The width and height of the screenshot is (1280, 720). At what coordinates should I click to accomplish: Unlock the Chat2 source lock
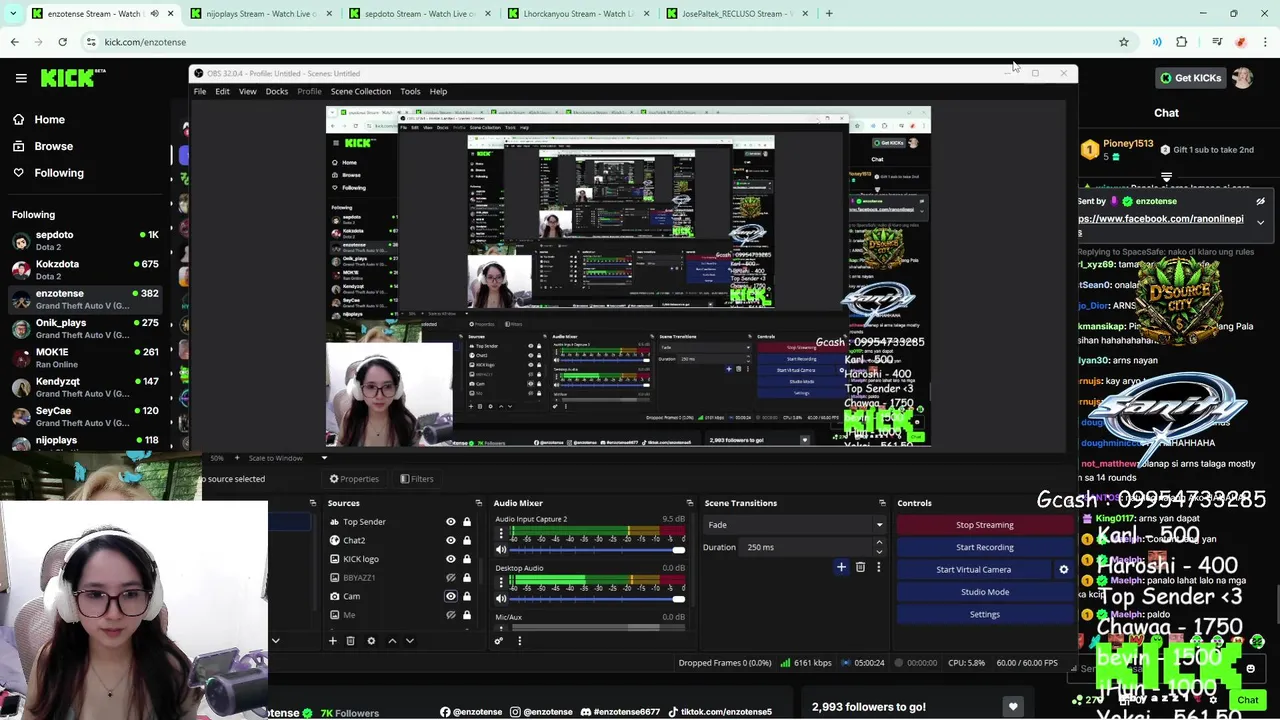(466, 540)
